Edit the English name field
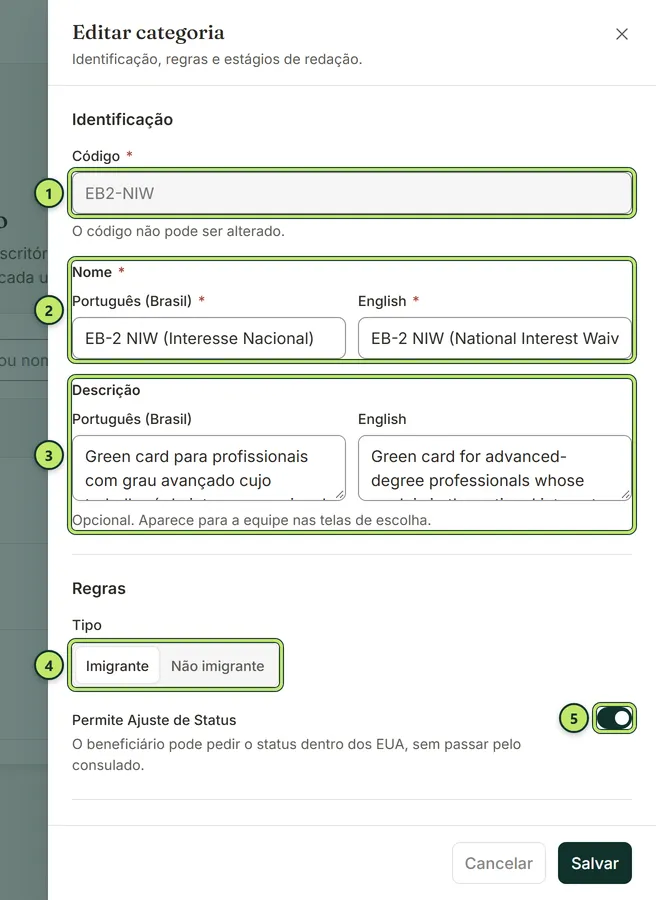 pyautogui.click(x=495, y=338)
